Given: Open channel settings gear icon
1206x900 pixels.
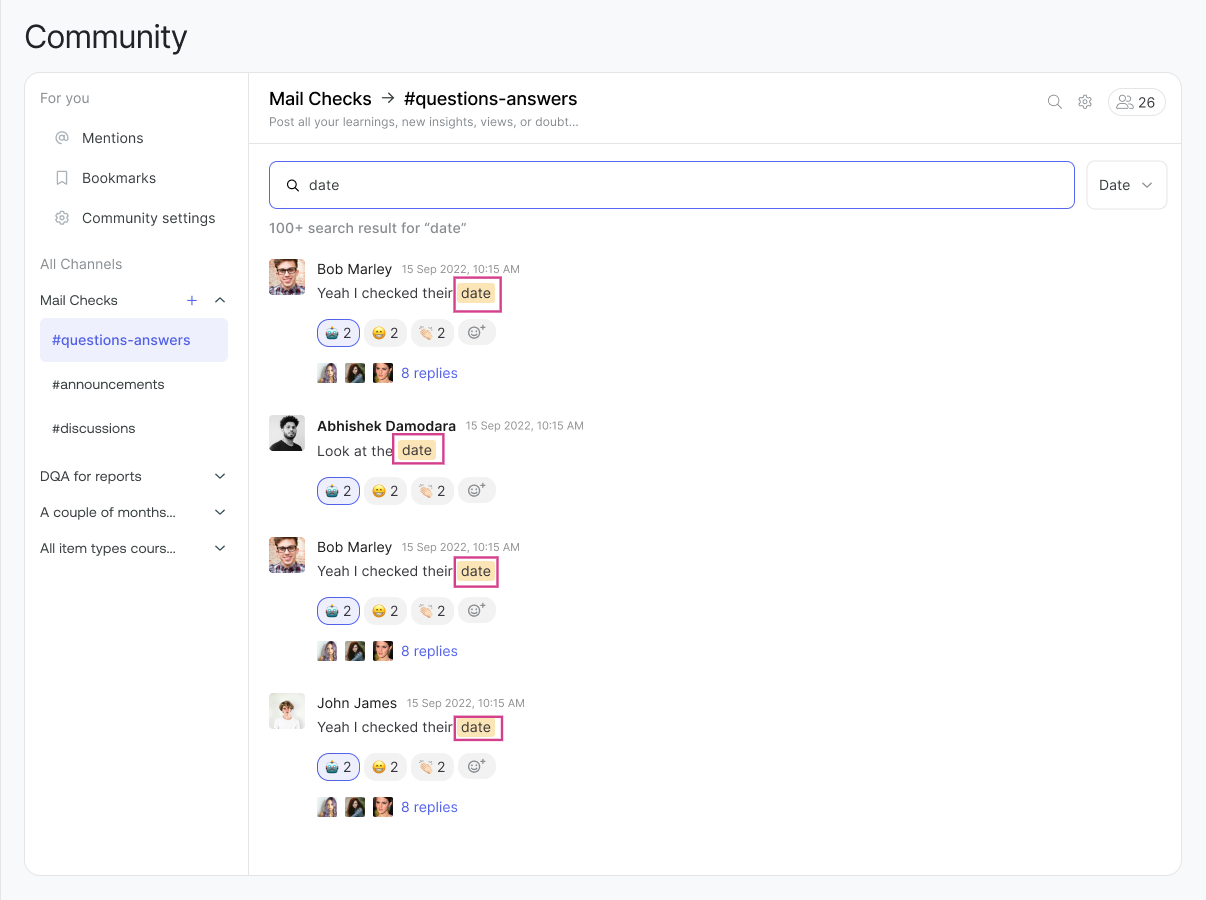Looking at the screenshot, I should click(x=1085, y=102).
